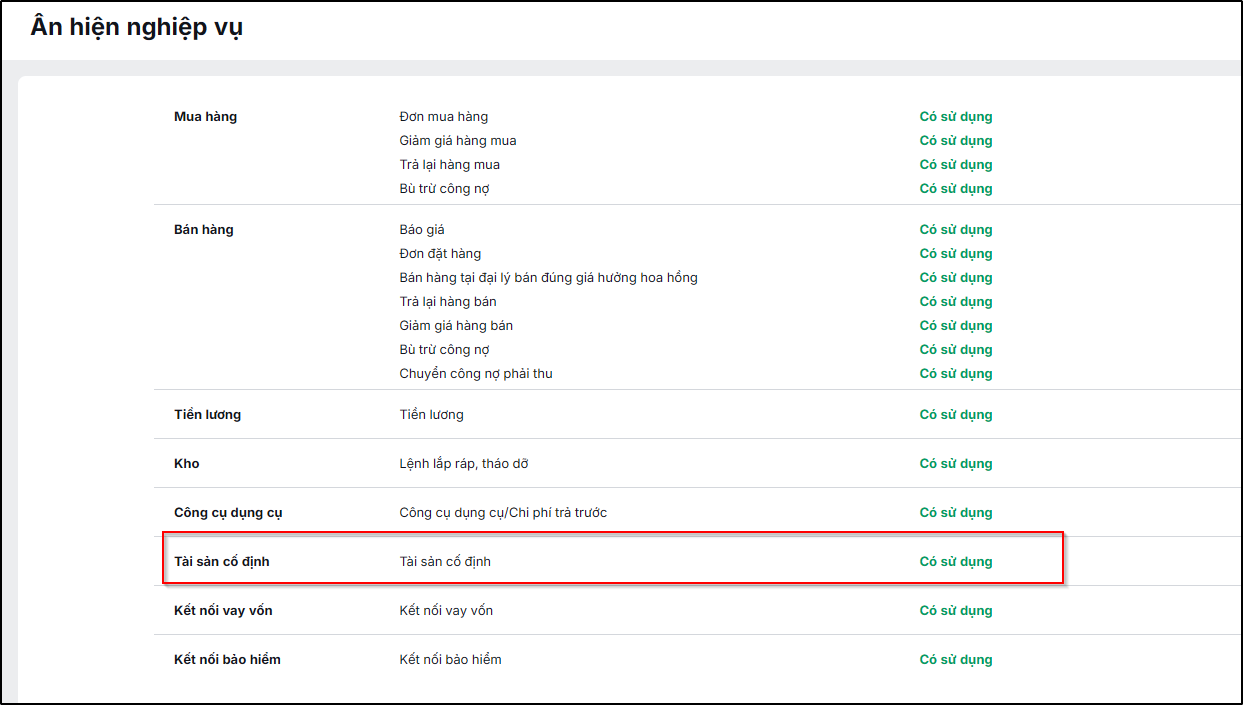
Task: Toggle 'Có sử dụng' for Giảm giá hàng mua
Action: pyautogui.click(x=956, y=141)
